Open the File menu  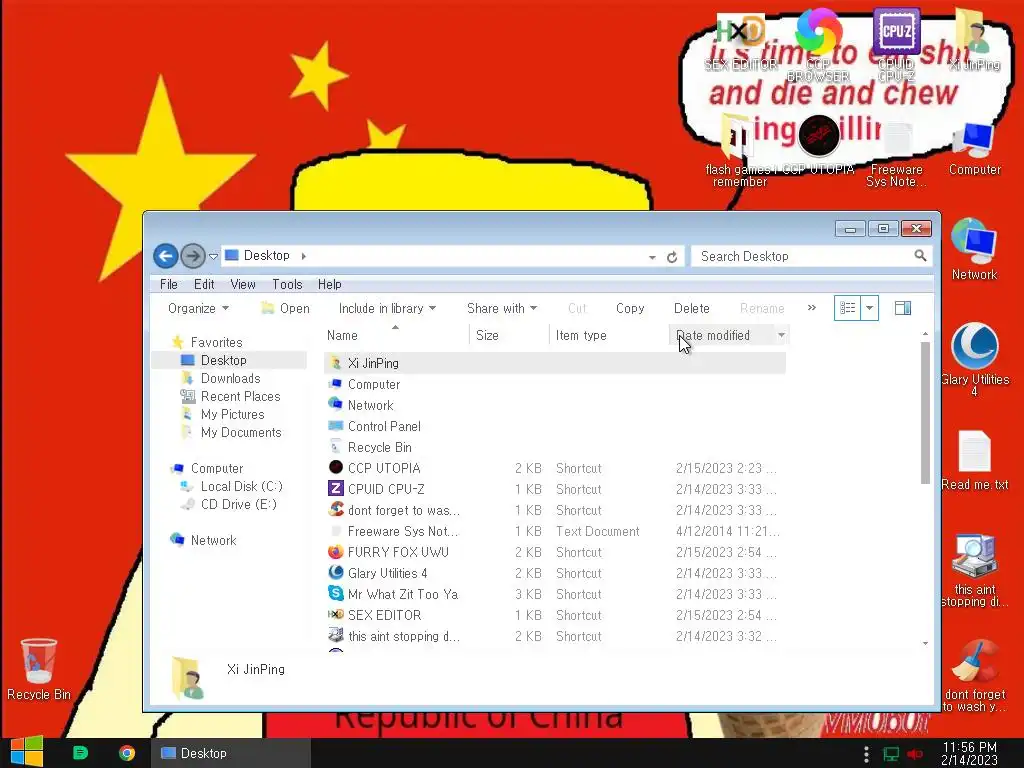coord(168,284)
